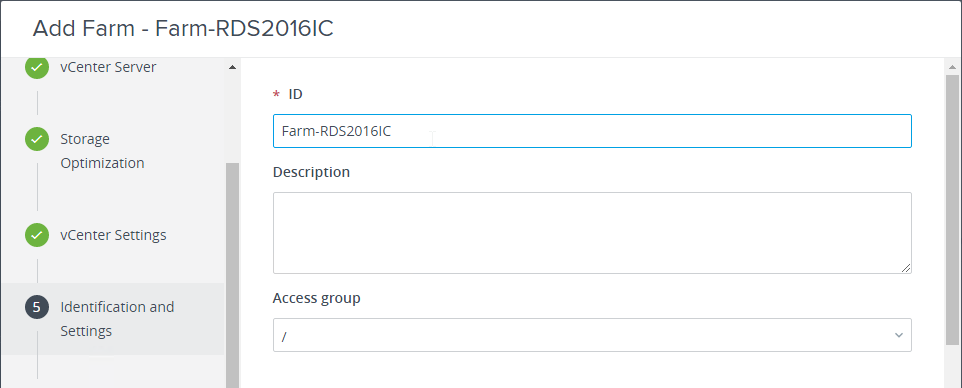Screen dimensions: 962x388
Task: Go to the vCenter Server step
Action: point(108,67)
